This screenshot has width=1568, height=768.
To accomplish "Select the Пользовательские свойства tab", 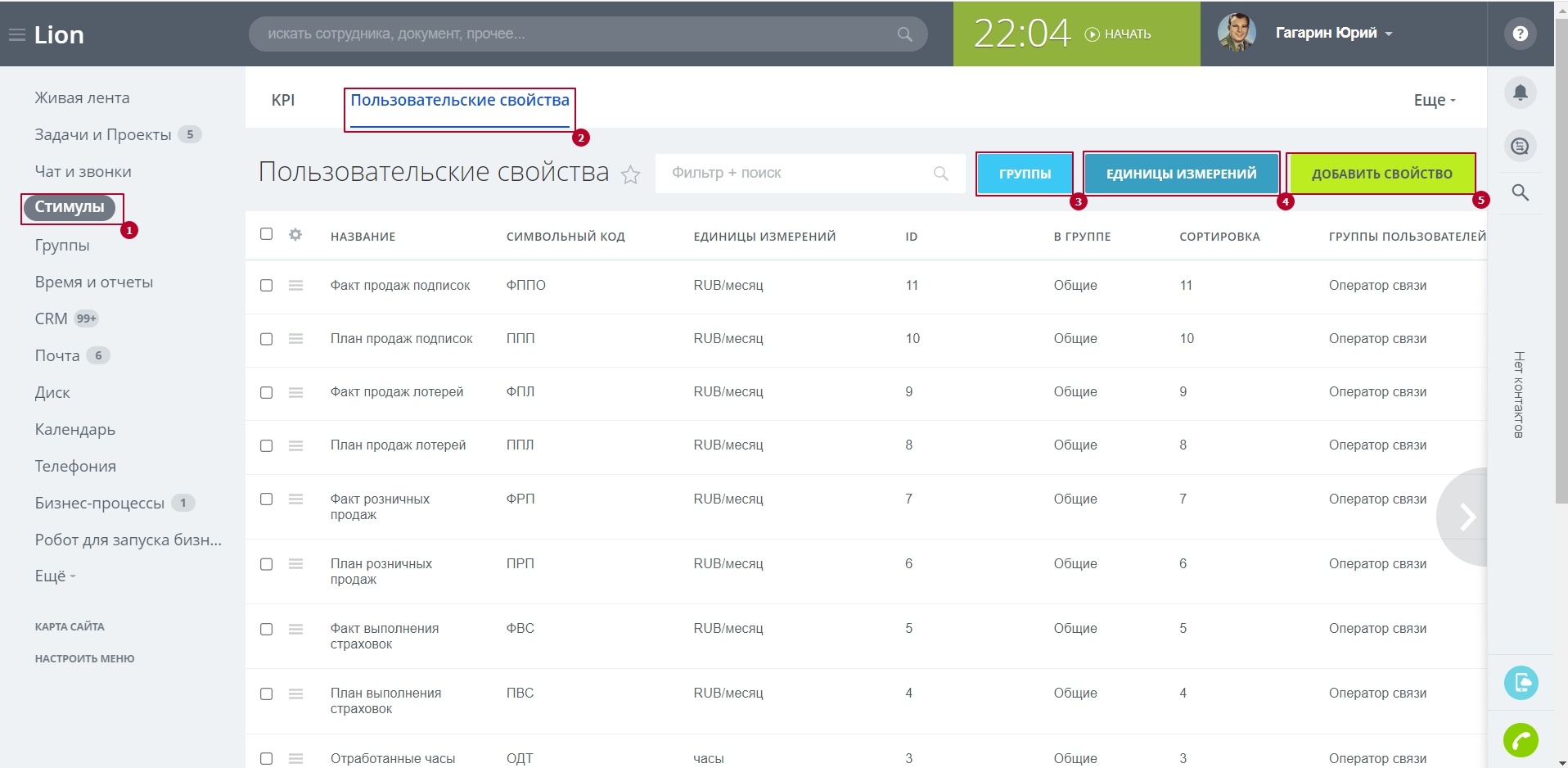I will [x=460, y=100].
